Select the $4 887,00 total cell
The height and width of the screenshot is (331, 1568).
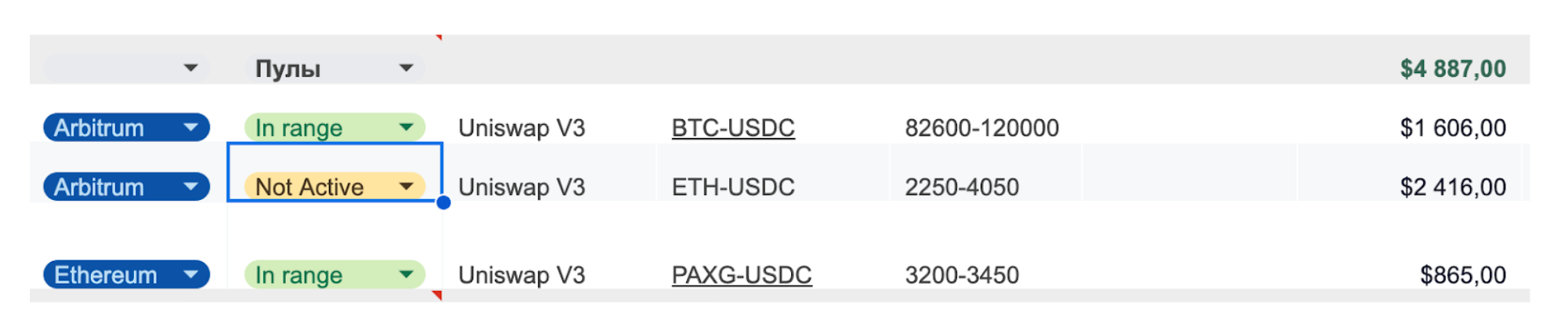[x=1453, y=69]
